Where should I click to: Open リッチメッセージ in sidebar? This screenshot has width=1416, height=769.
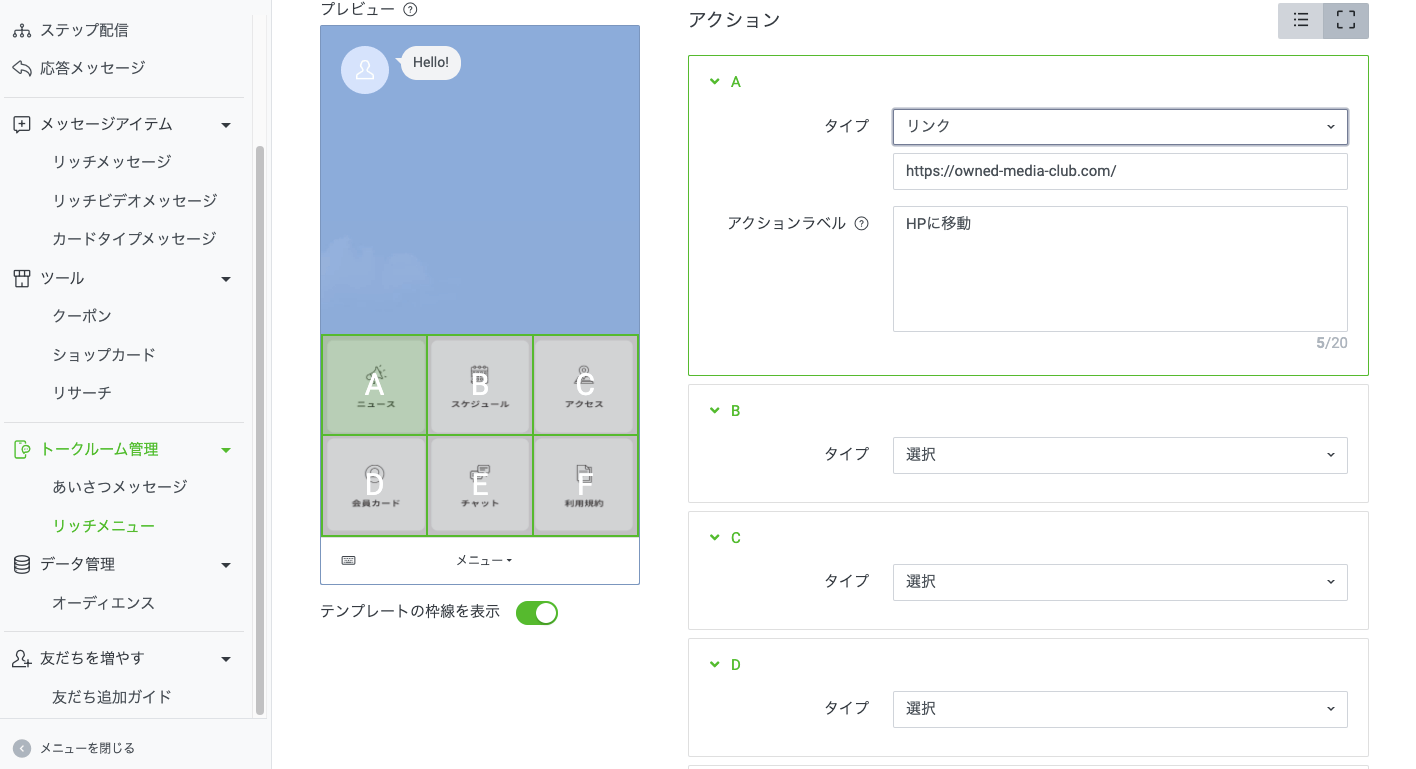pos(112,162)
